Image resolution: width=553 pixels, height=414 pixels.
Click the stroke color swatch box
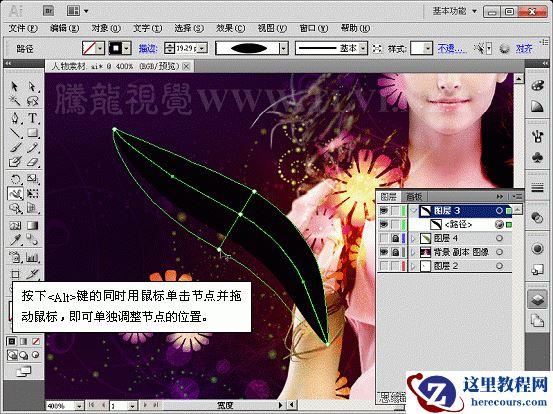pyautogui.click(x=115, y=48)
